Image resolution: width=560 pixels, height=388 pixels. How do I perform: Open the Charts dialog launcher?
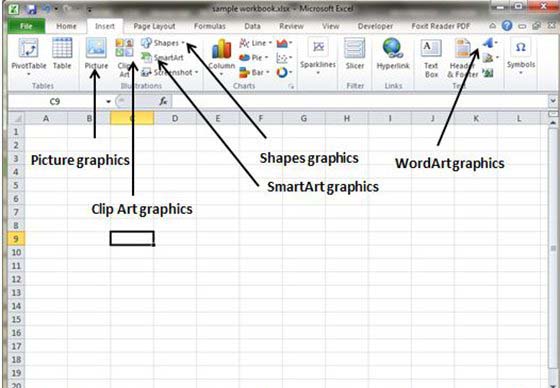click(291, 86)
